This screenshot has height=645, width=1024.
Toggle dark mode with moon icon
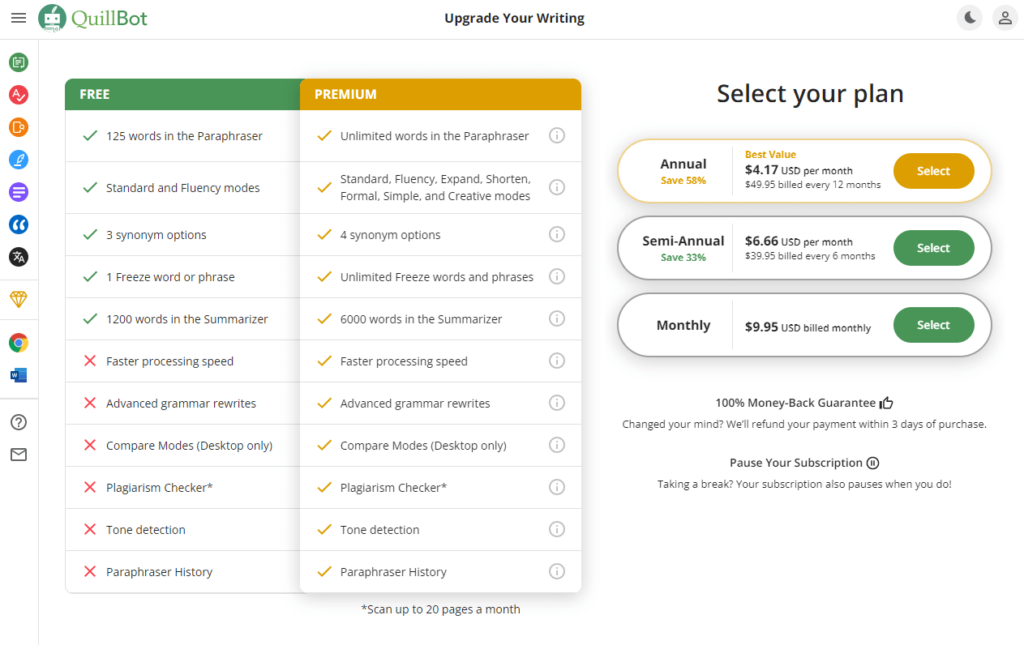pyautogui.click(x=970, y=18)
